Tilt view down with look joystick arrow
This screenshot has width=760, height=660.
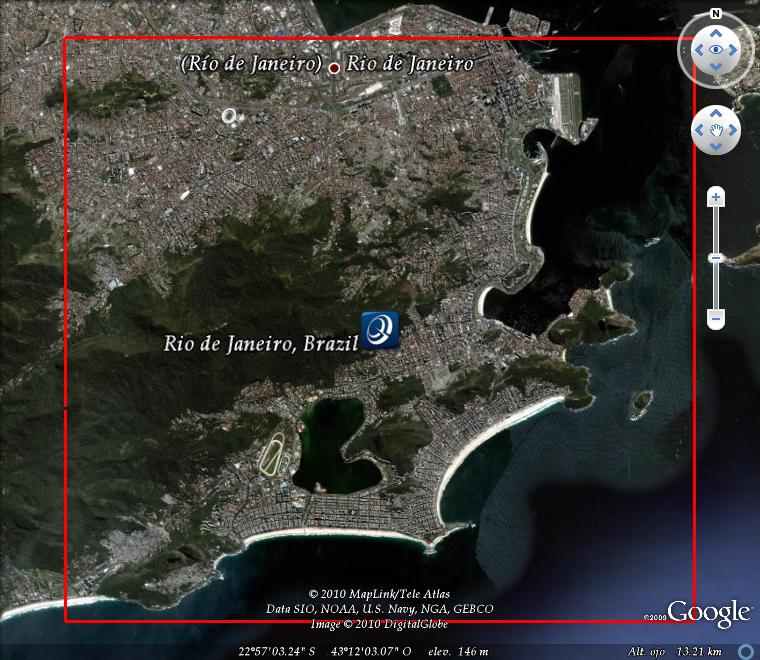tap(716, 68)
